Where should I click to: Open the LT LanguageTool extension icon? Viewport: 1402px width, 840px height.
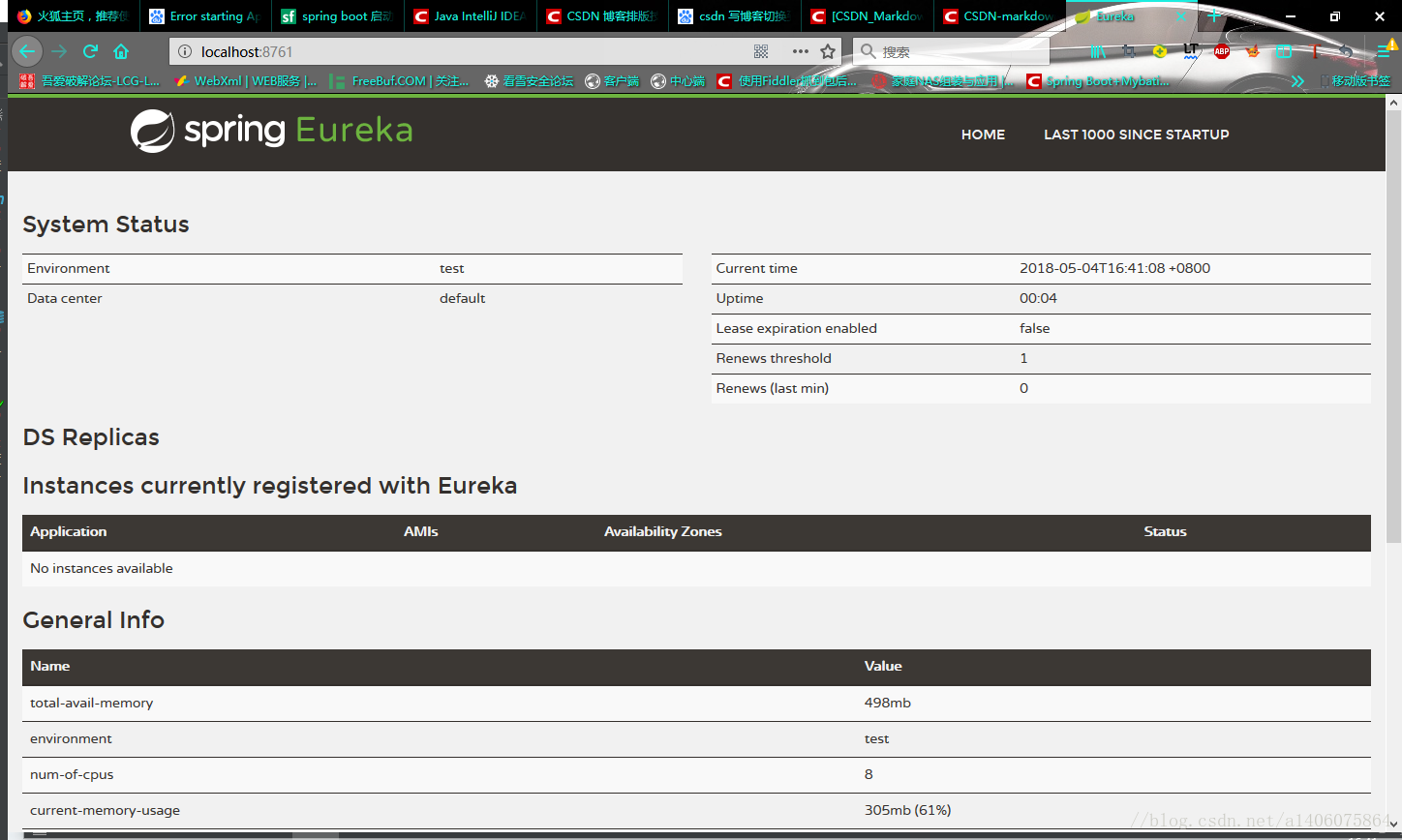click(x=1191, y=51)
